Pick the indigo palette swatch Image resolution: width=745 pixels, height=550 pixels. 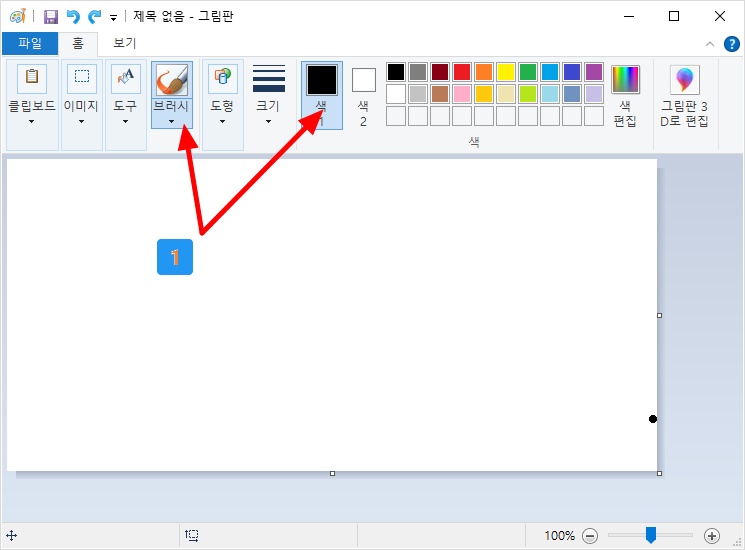click(572, 72)
